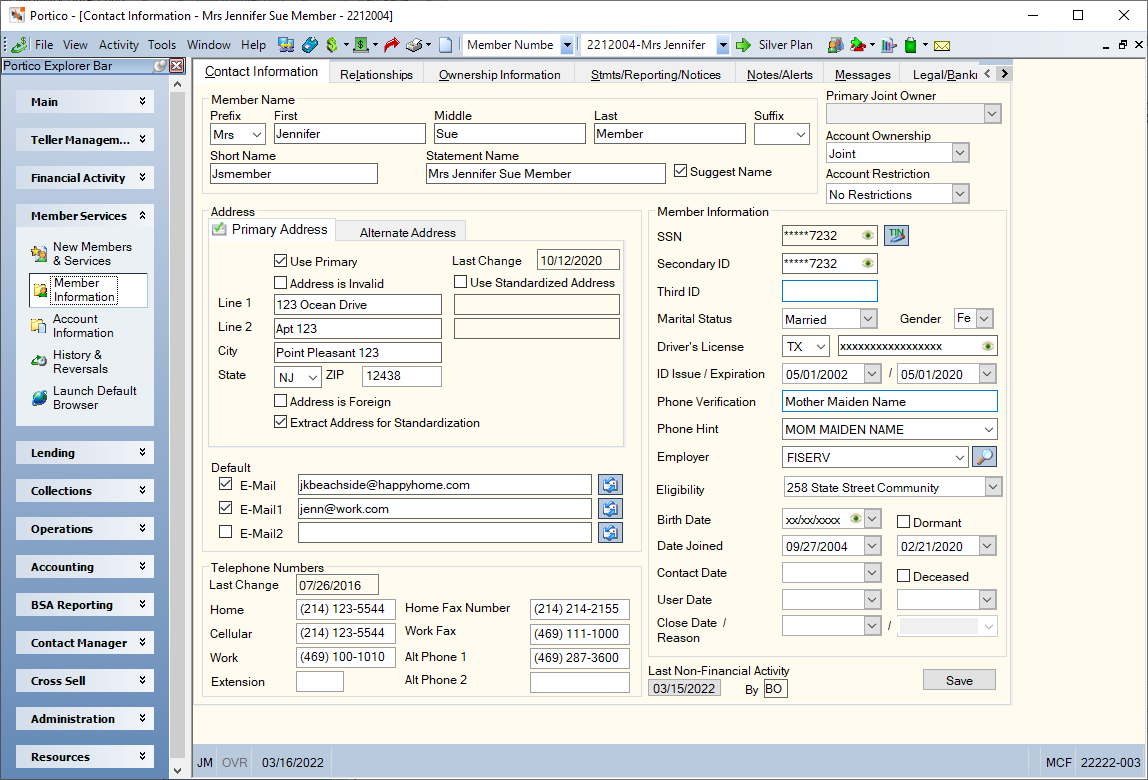
Task: Click the red curved arrow toolbar icon
Action: (x=392, y=45)
